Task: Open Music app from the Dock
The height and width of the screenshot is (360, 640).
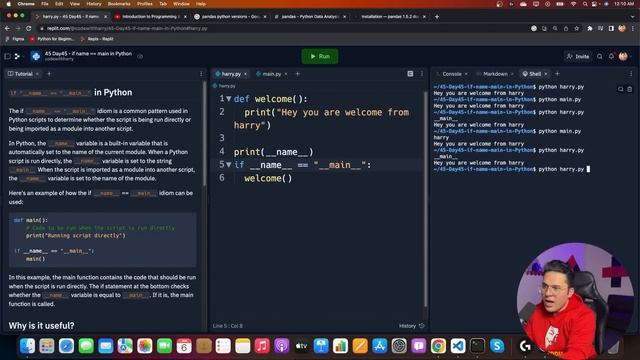Action: [262, 346]
